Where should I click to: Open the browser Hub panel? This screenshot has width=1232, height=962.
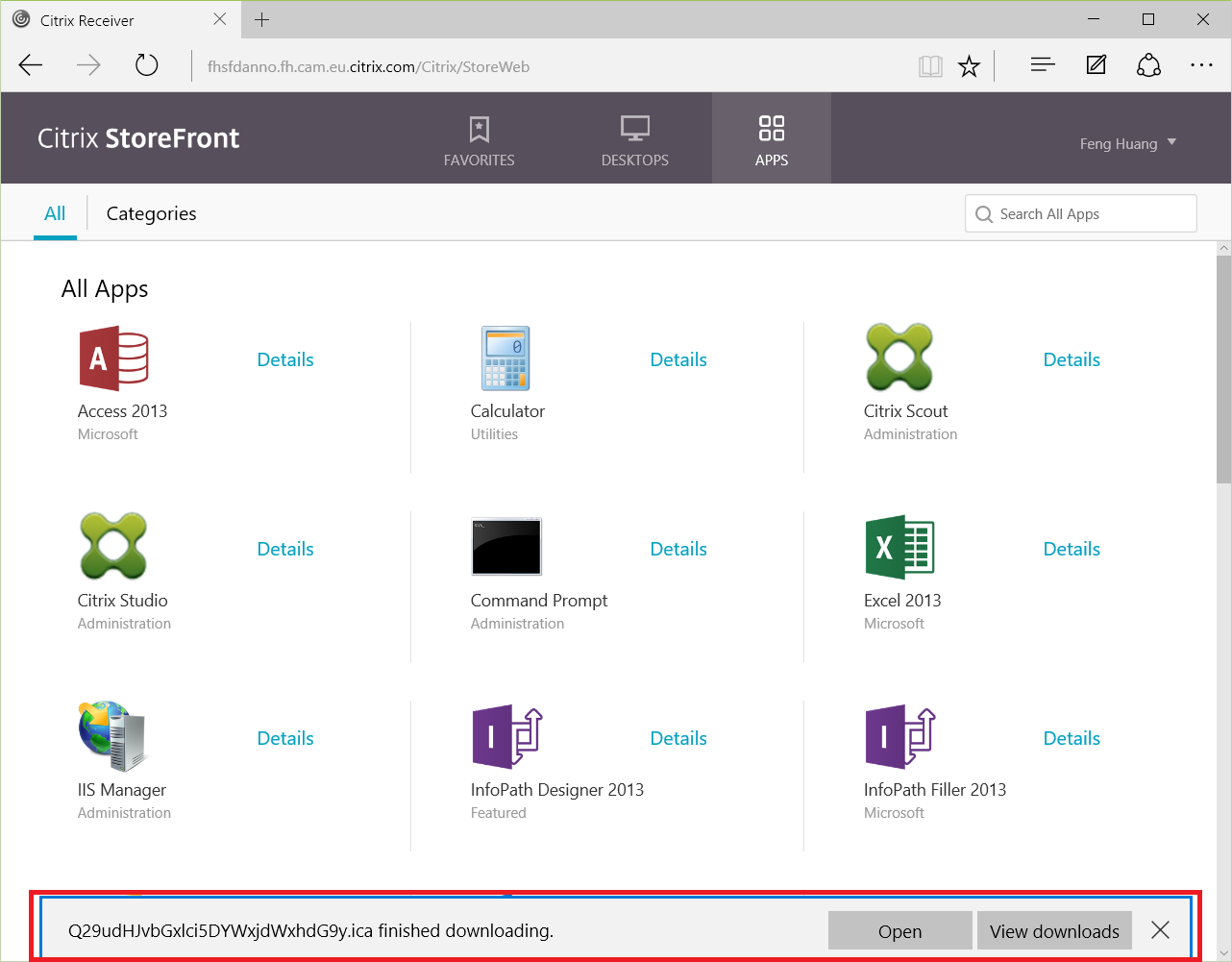tap(1043, 66)
